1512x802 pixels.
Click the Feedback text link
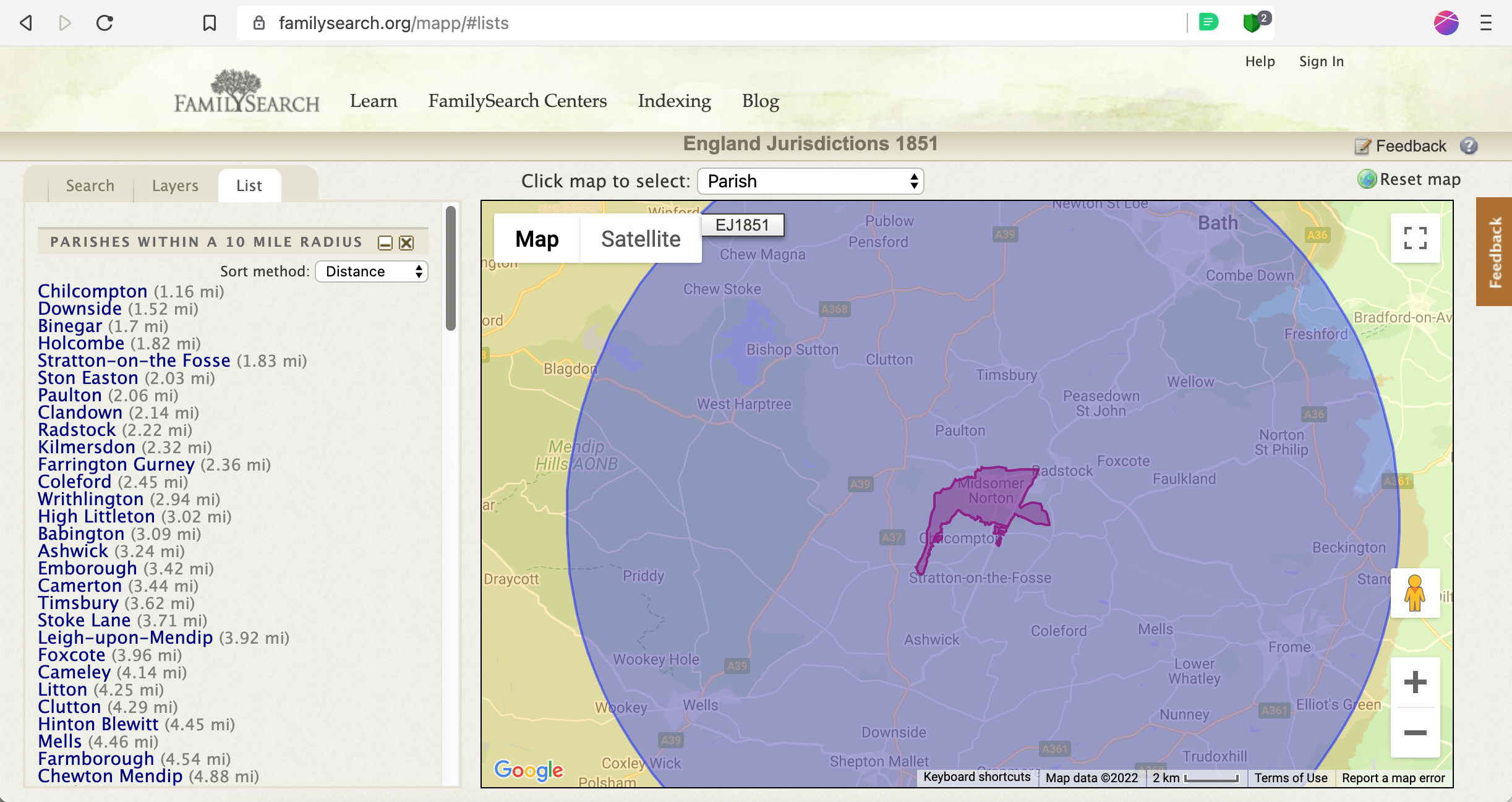pyautogui.click(x=1411, y=146)
